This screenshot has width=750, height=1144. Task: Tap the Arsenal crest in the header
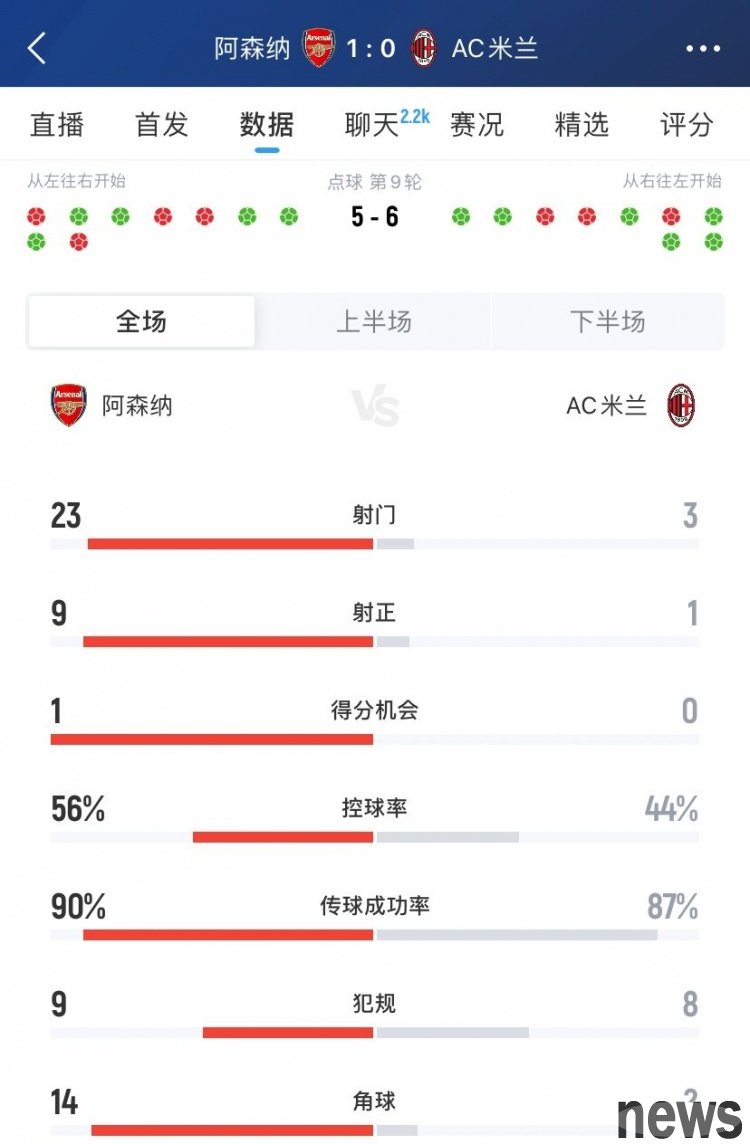[319, 48]
